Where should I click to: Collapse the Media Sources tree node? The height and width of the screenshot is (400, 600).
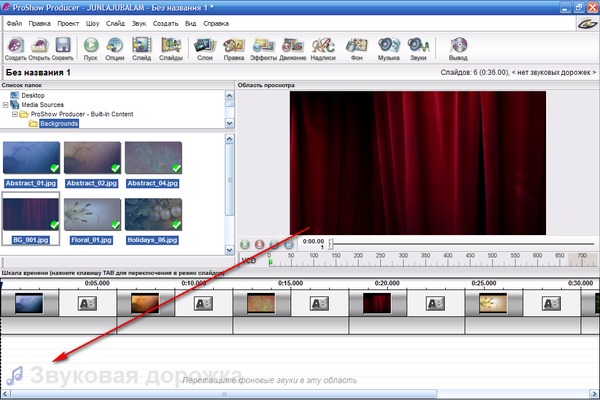coord(5,104)
